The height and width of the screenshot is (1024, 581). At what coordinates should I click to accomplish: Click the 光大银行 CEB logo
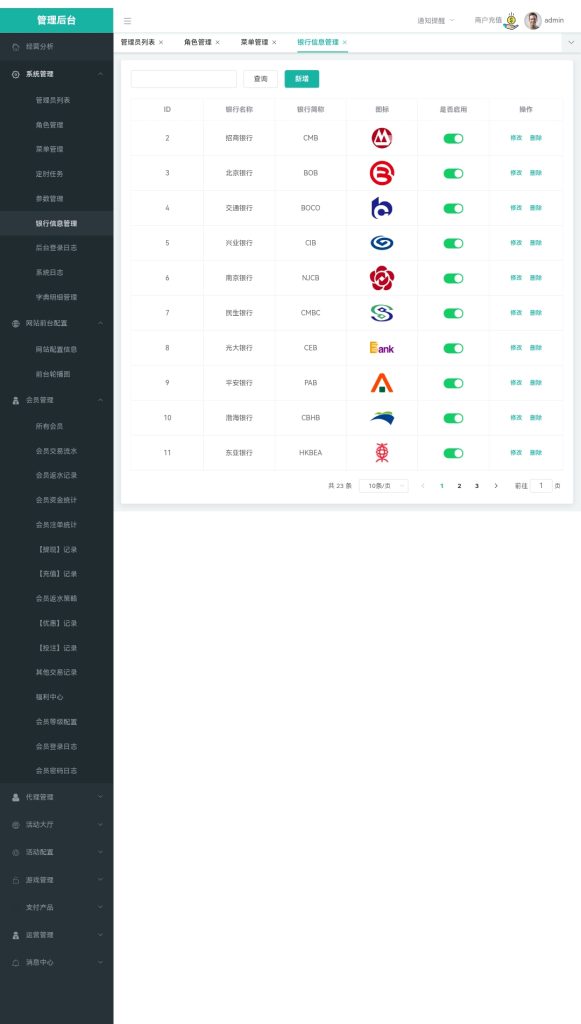point(382,348)
